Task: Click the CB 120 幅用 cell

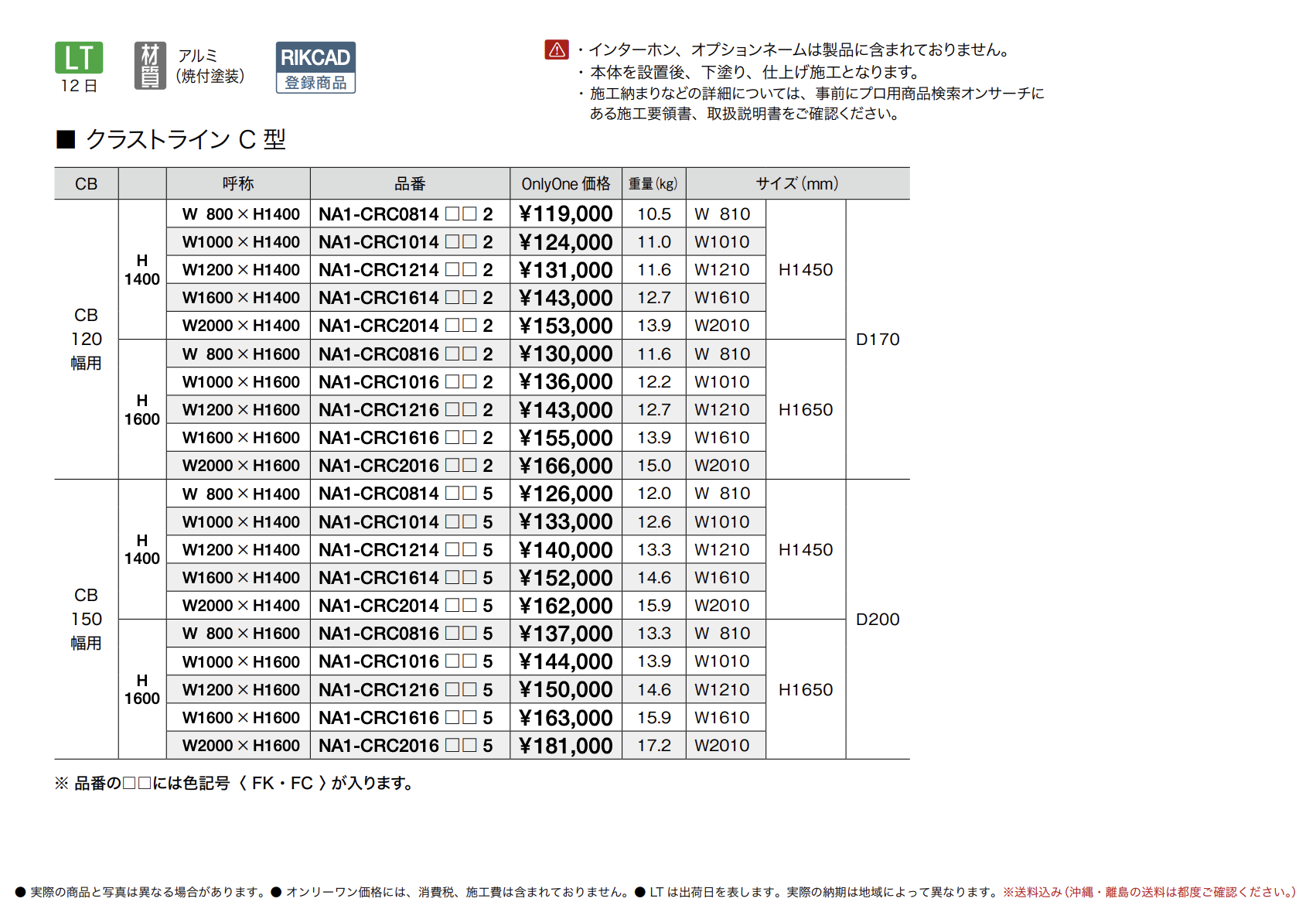Action: pos(86,339)
